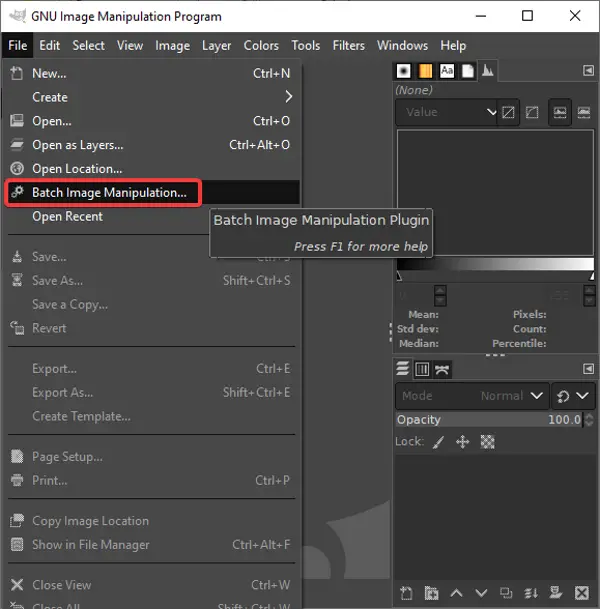
Task: Duplicate the layer icon
Action: click(x=506, y=593)
